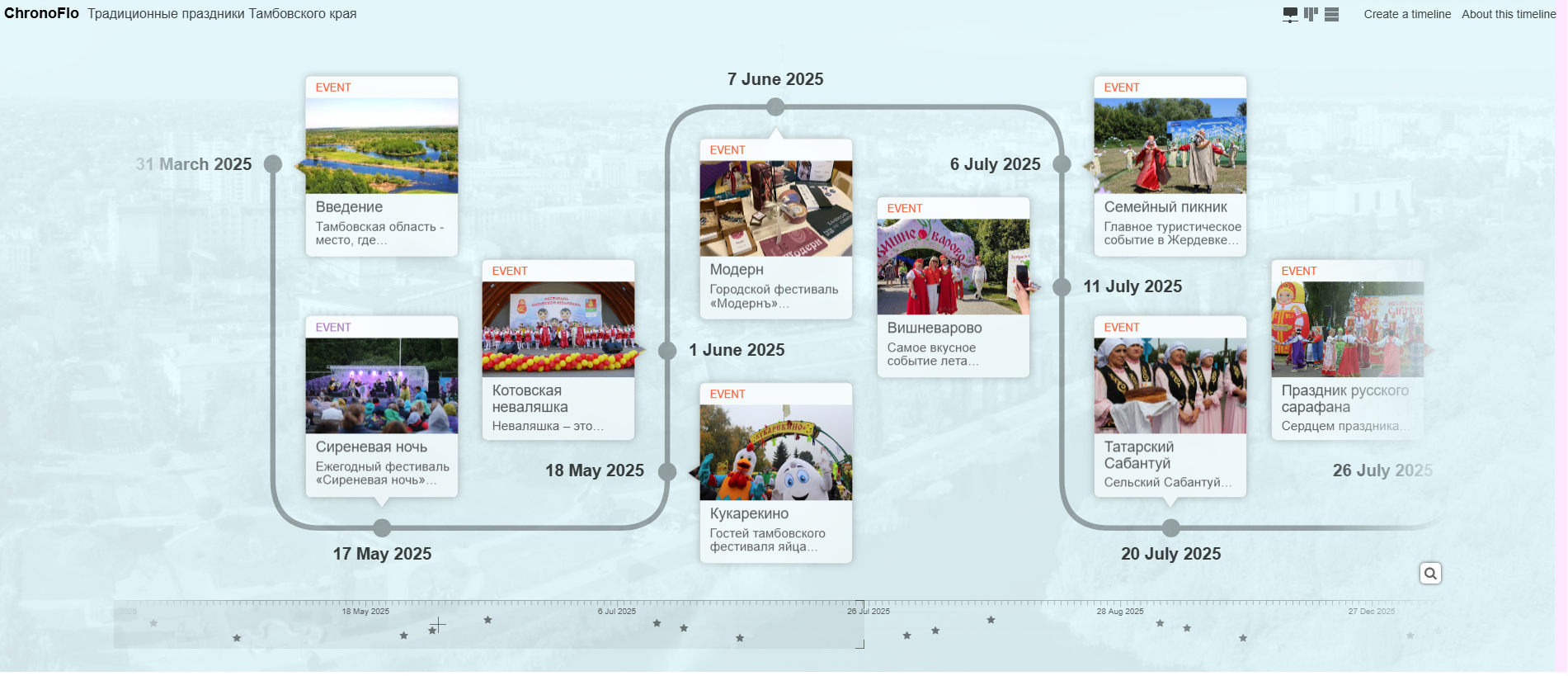Select the Котовская неваляшка event photo
The image size is (1568, 676).
(558, 329)
